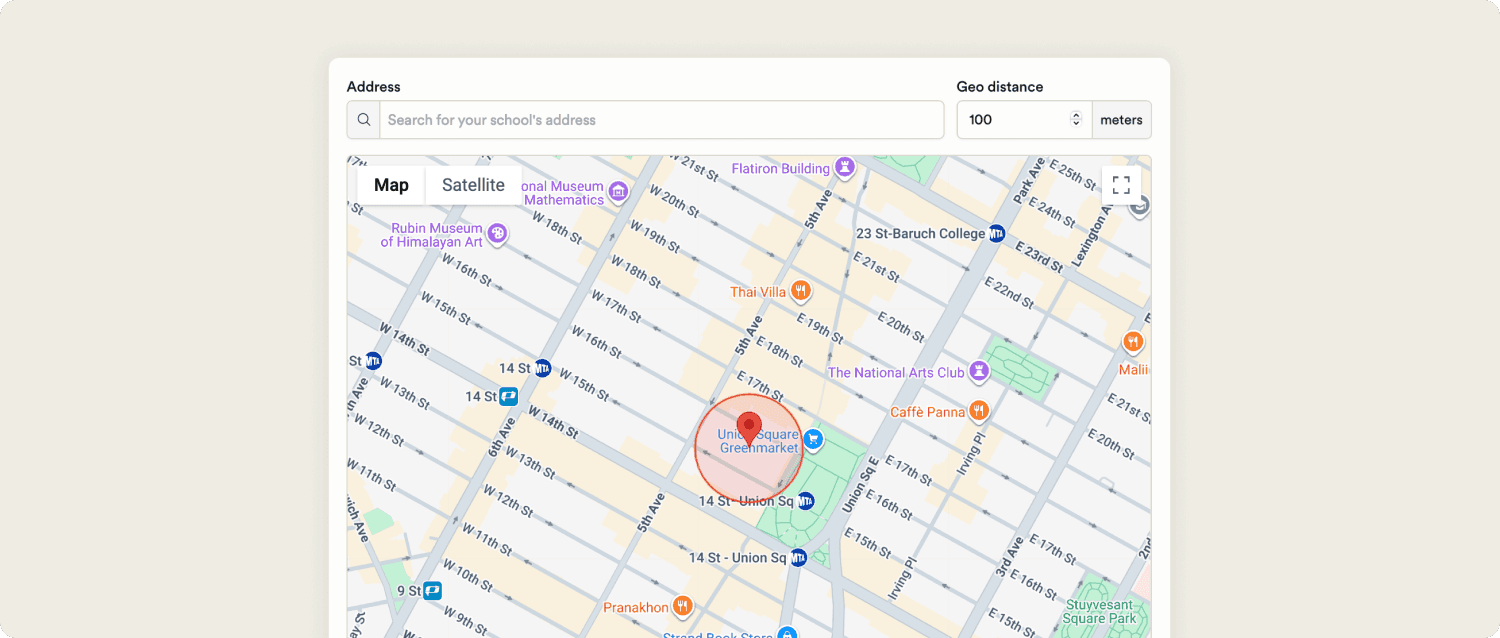Select the Caffè Panna restaurant marker
Image resolution: width=1500 pixels, height=638 pixels.
[x=979, y=411]
